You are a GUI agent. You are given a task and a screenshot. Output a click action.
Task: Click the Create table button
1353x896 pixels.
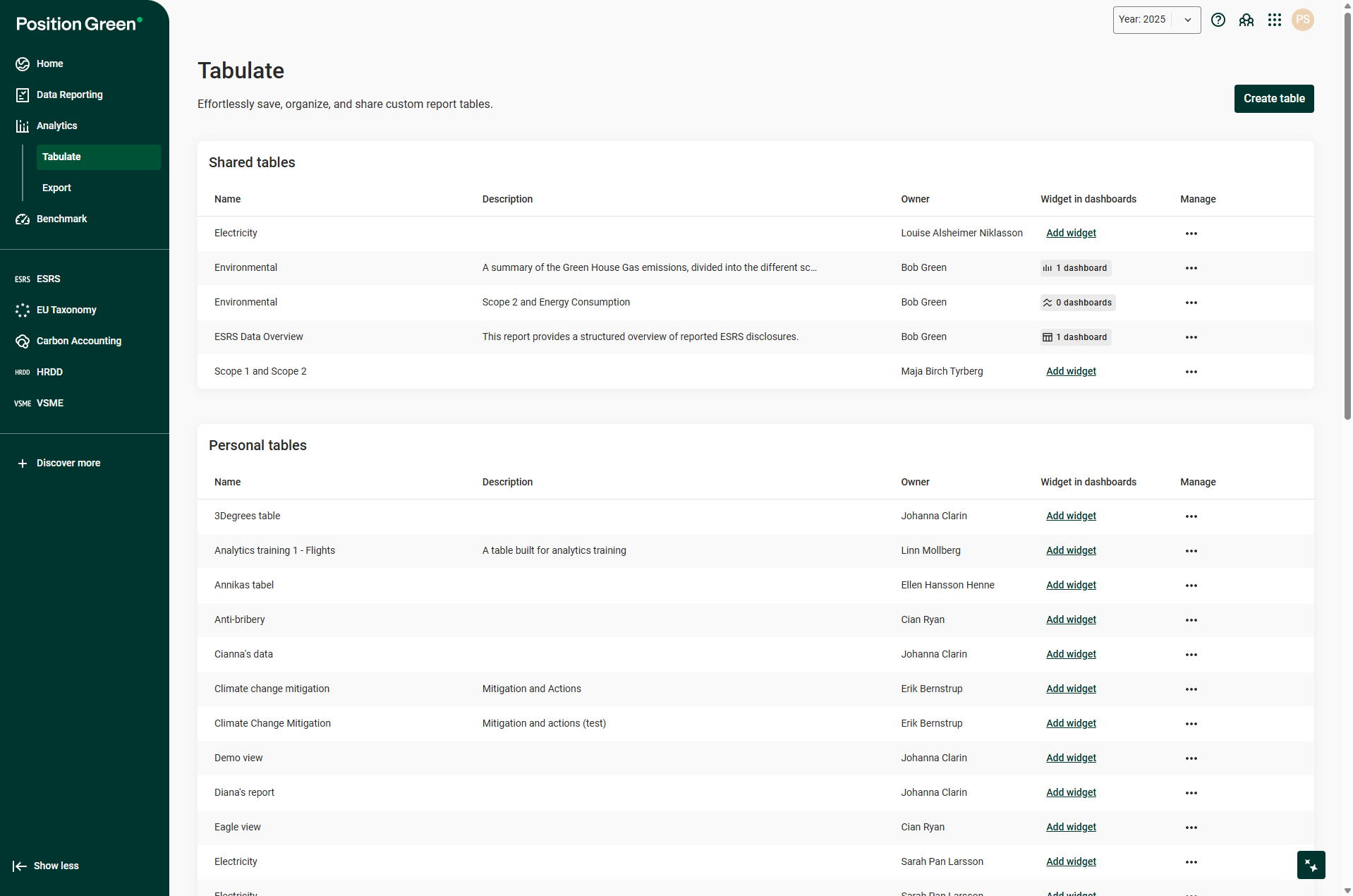[1273, 99]
